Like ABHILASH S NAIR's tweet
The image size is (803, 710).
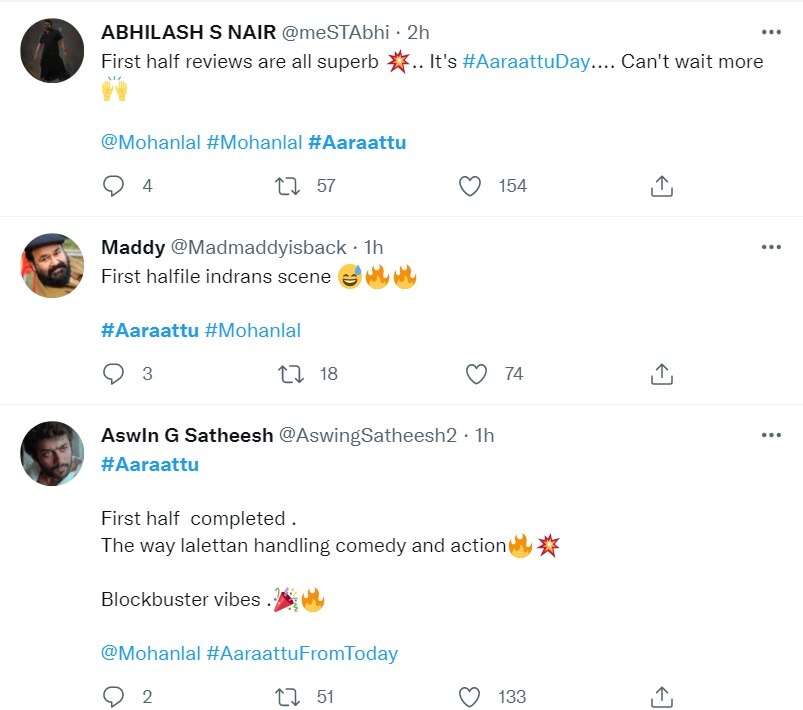click(x=468, y=185)
